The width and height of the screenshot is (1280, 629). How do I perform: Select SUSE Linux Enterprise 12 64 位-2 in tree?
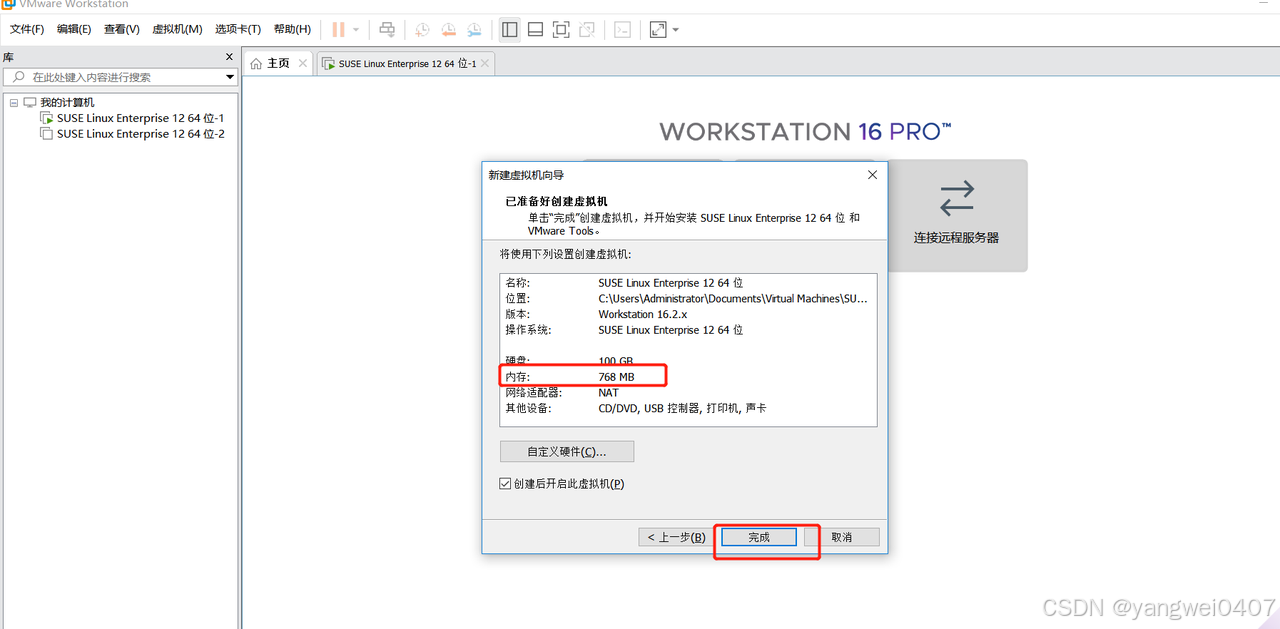click(x=140, y=134)
